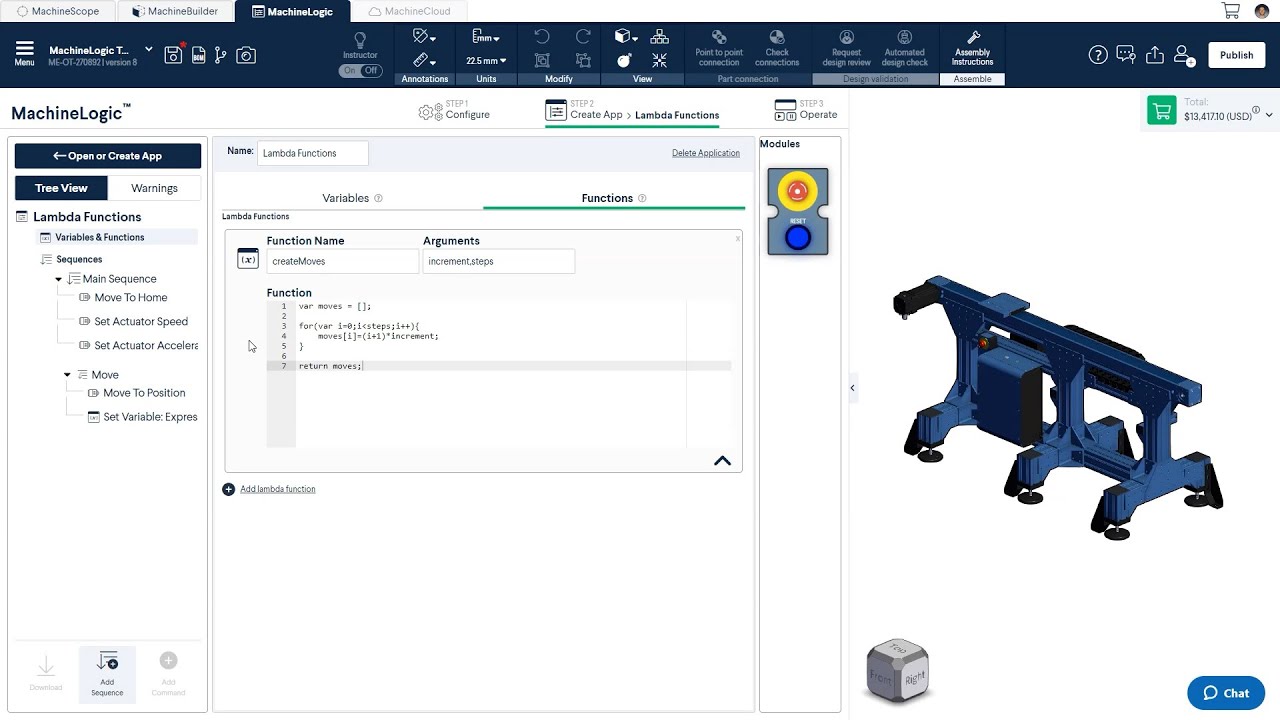Collapse the Main Sequence node
Screen dimensions: 1280x720
59,279
